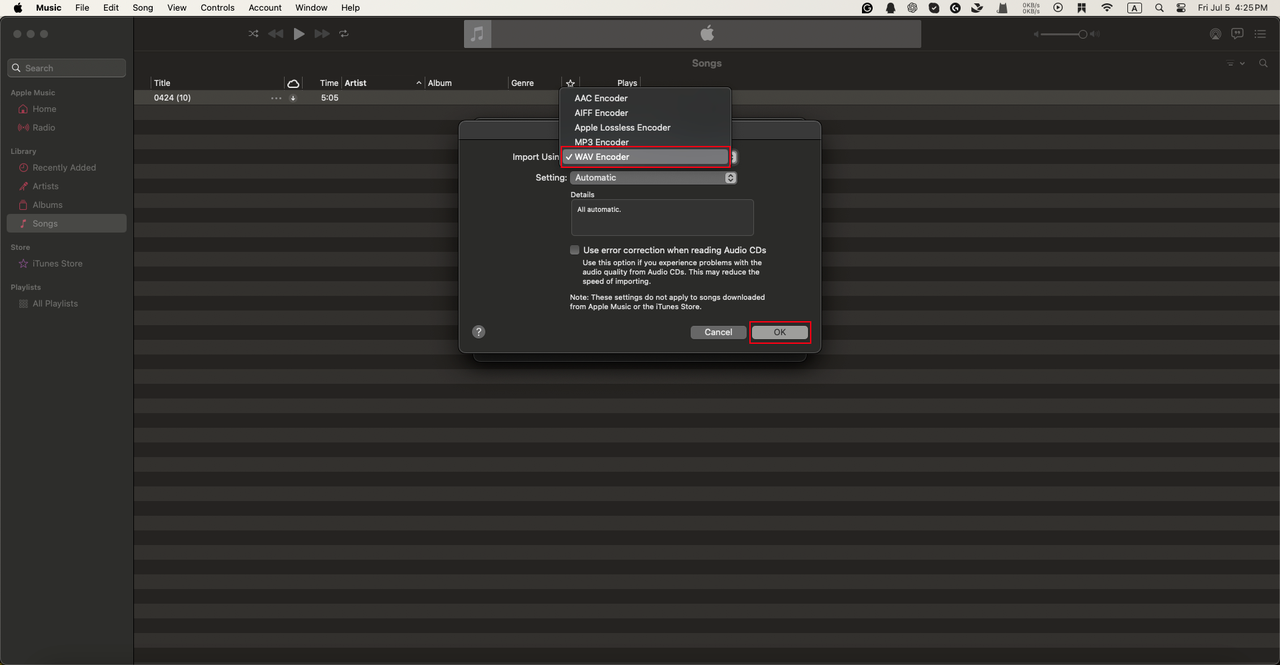Viewport: 1280px width, 665px height.
Task: Click the magnifier icon in Songs header
Action: tap(1263, 63)
